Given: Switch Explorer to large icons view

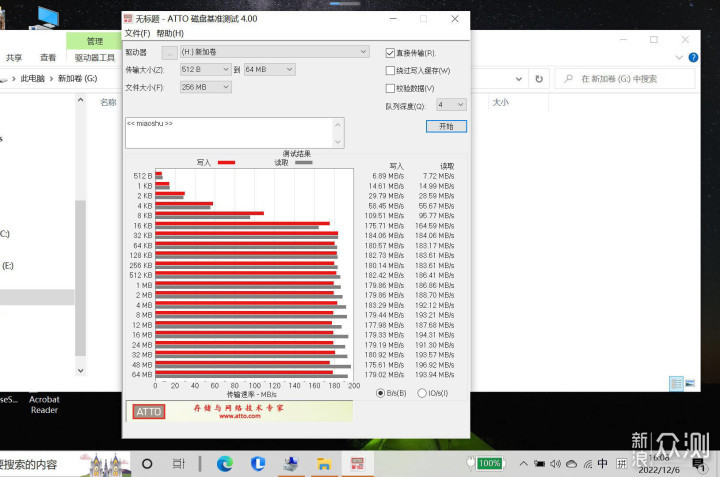Looking at the screenshot, I should (690, 383).
